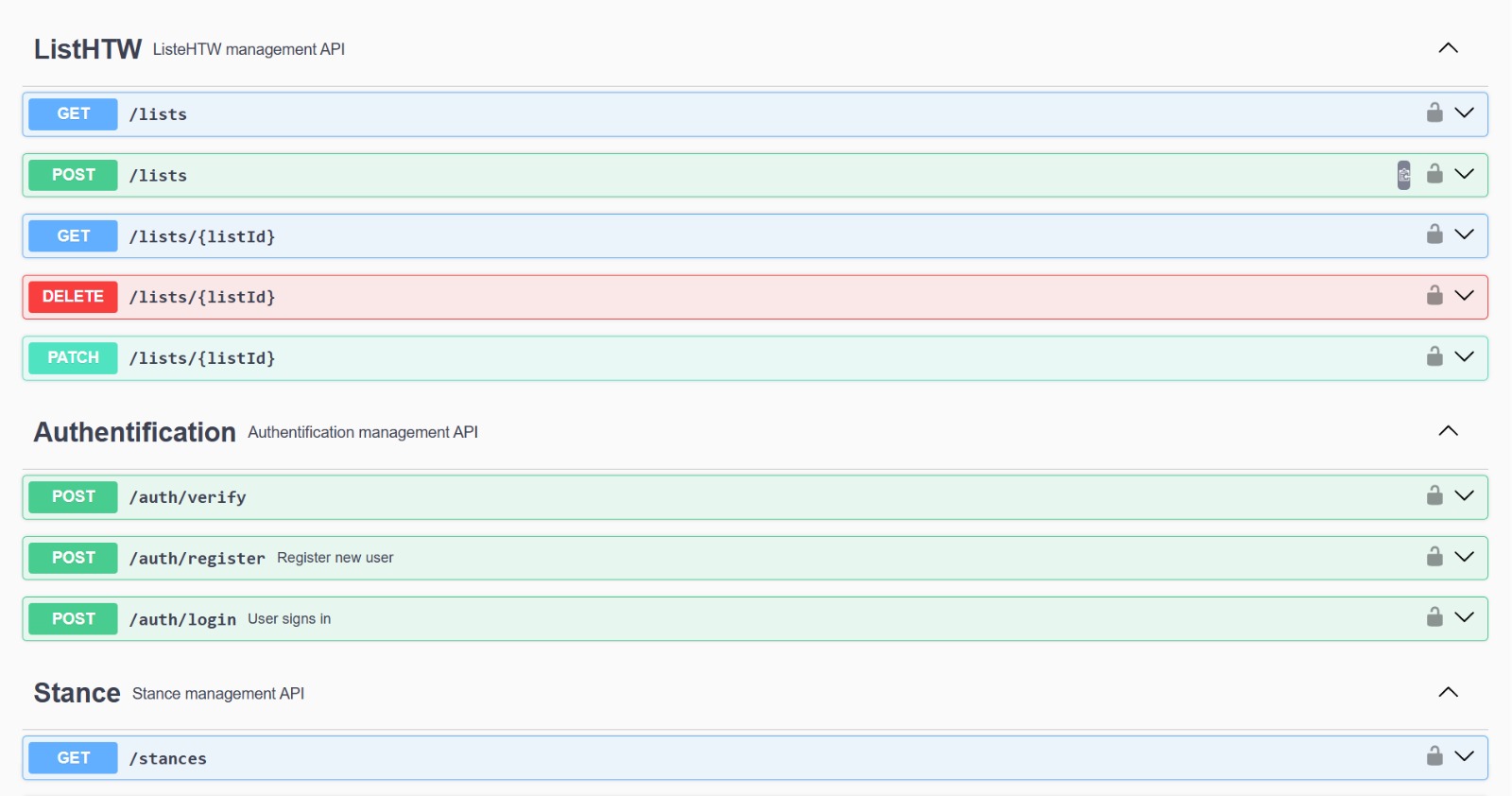Image resolution: width=1512 pixels, height=796 pixels.
Task: Click the /stances path text
Action: 167,758
